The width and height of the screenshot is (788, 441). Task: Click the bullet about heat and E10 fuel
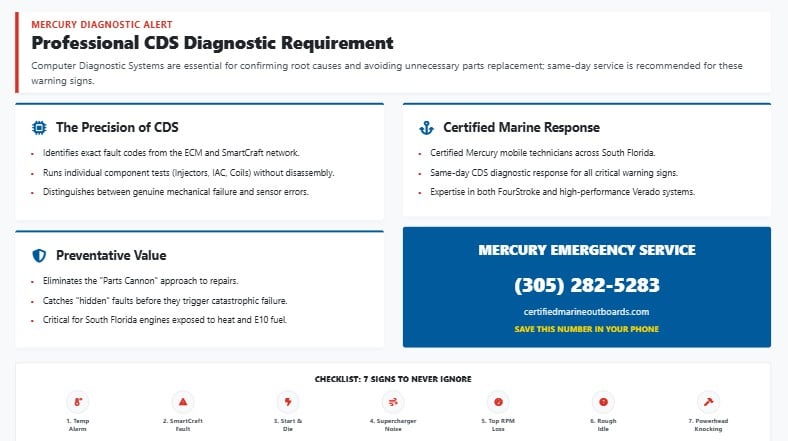[165, 320]
